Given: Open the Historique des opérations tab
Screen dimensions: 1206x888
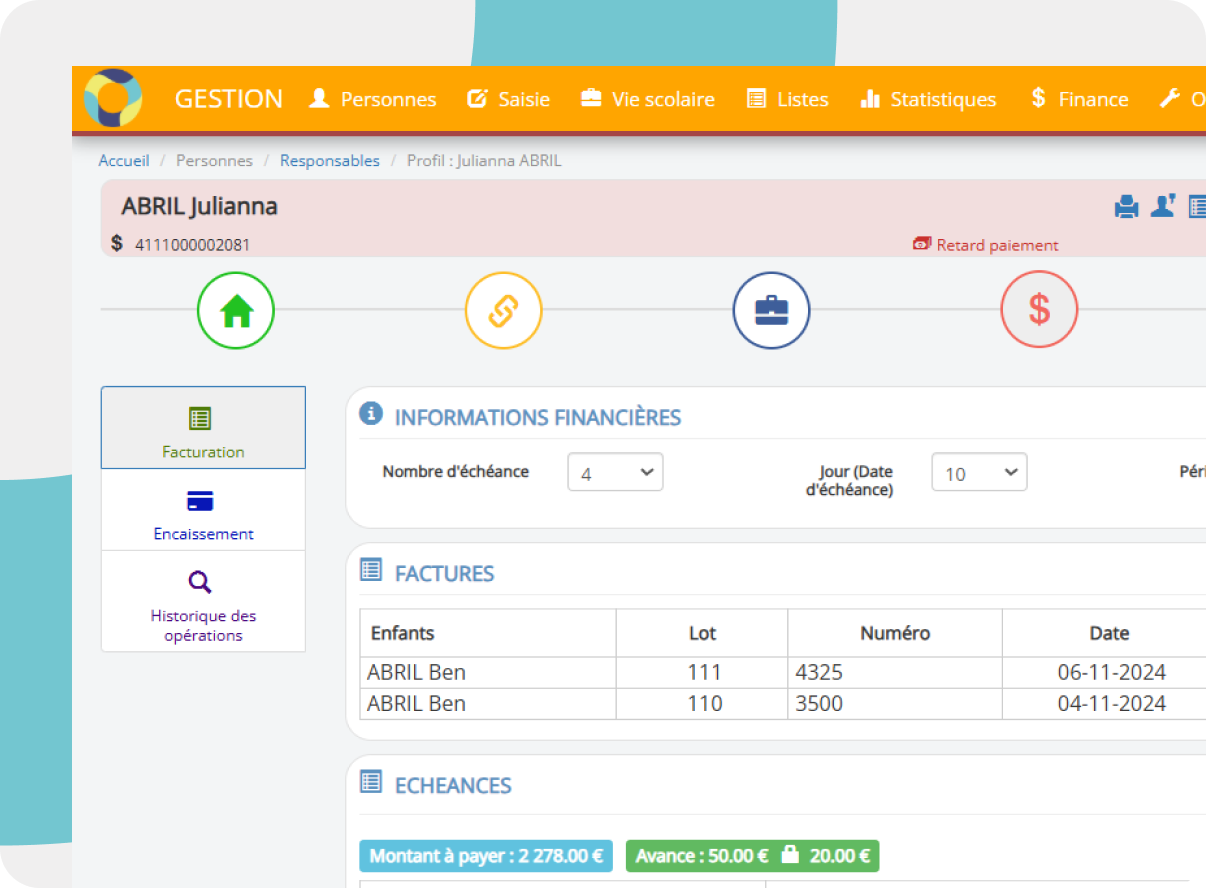Looking at the screenshot, I should coord(203,602).
